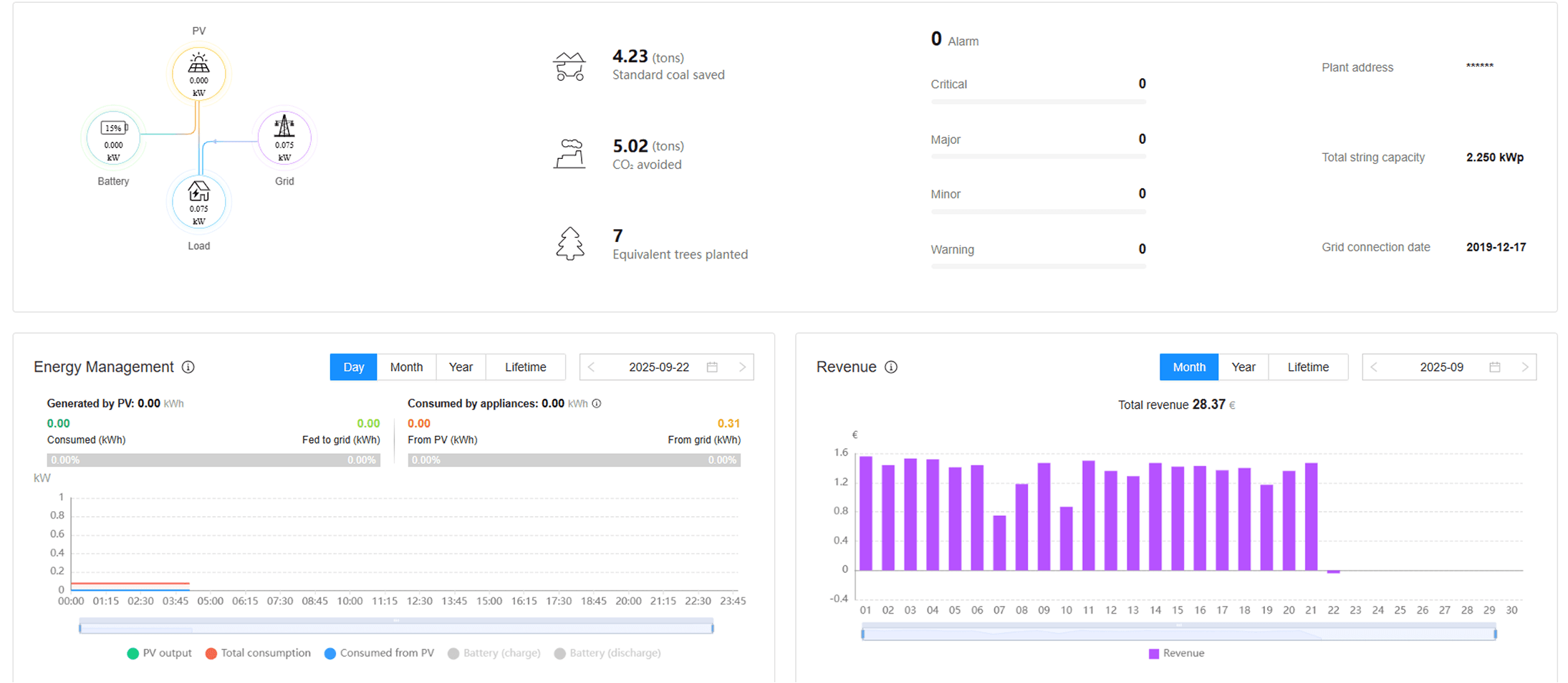This screenshot has height=683, width=1568.
Task: Open the Revenue info icon
Action: pyautogui.click(x=891, y=367)
